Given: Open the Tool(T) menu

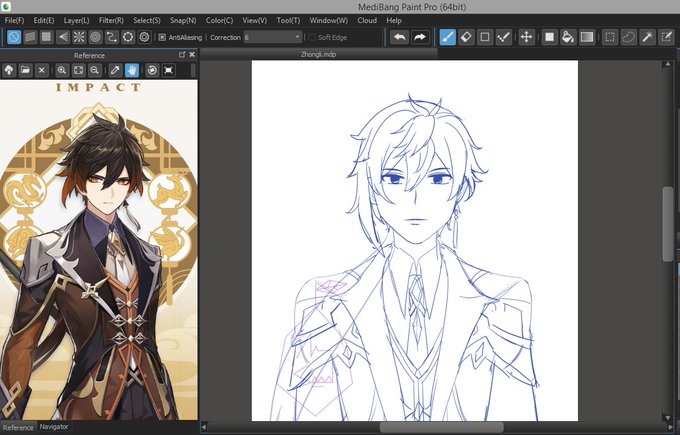Looking at the screenshot, I should point(288,20).
